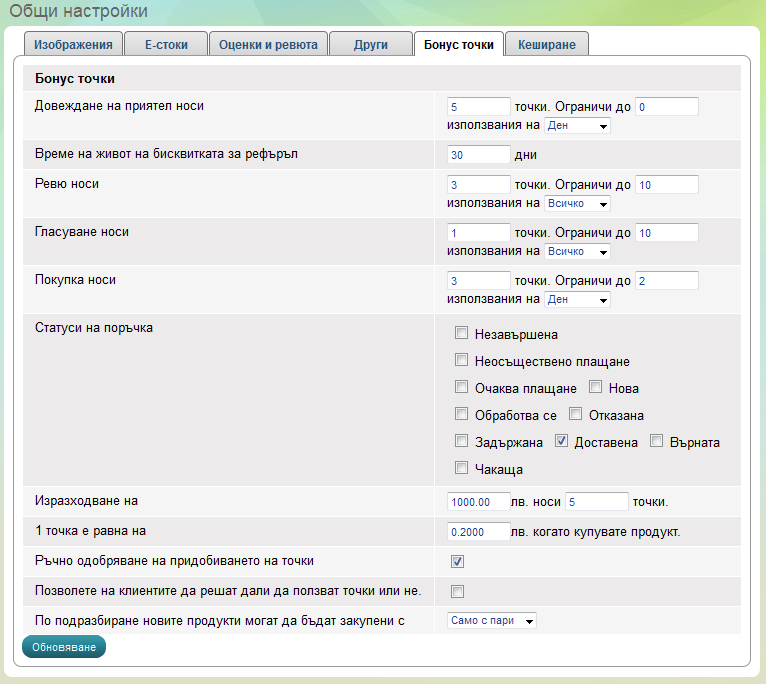Enable the Незавършена order status checkbox

[x=461, y=333]
